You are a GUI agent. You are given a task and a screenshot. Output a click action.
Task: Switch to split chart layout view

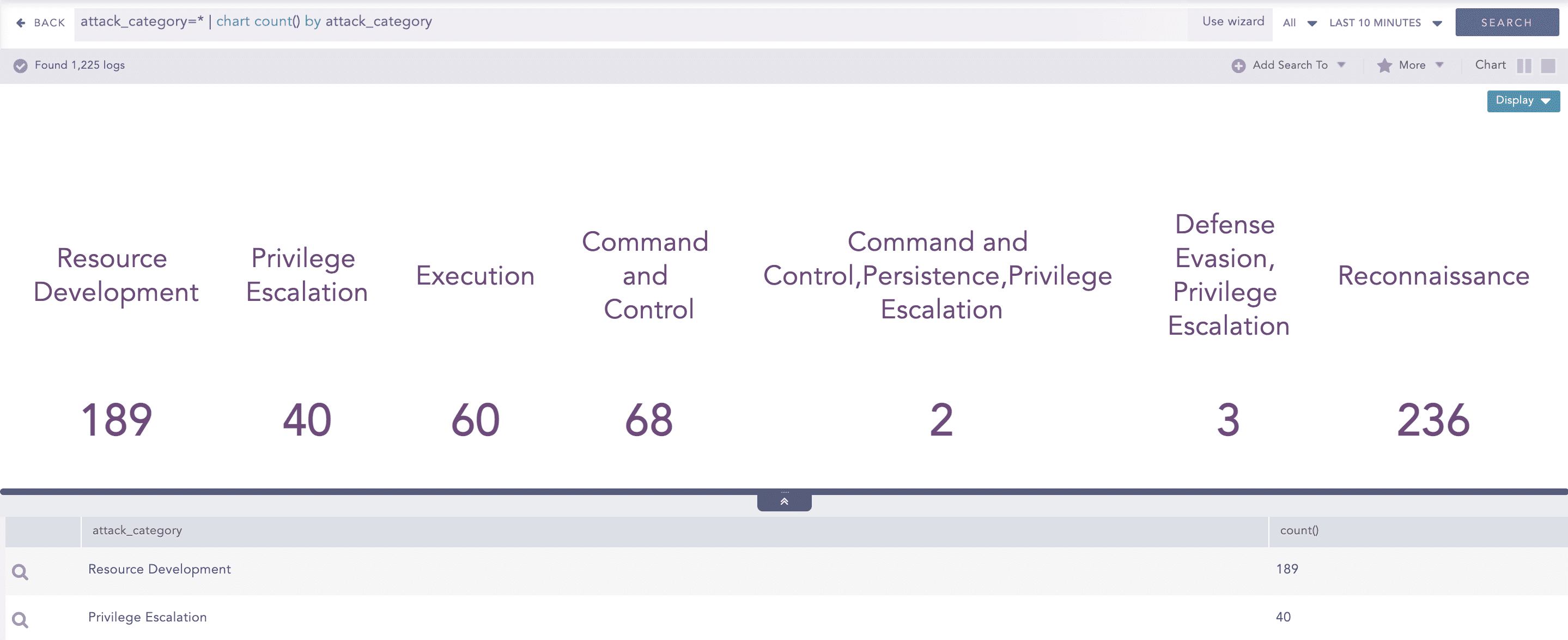coord(1523,66)
